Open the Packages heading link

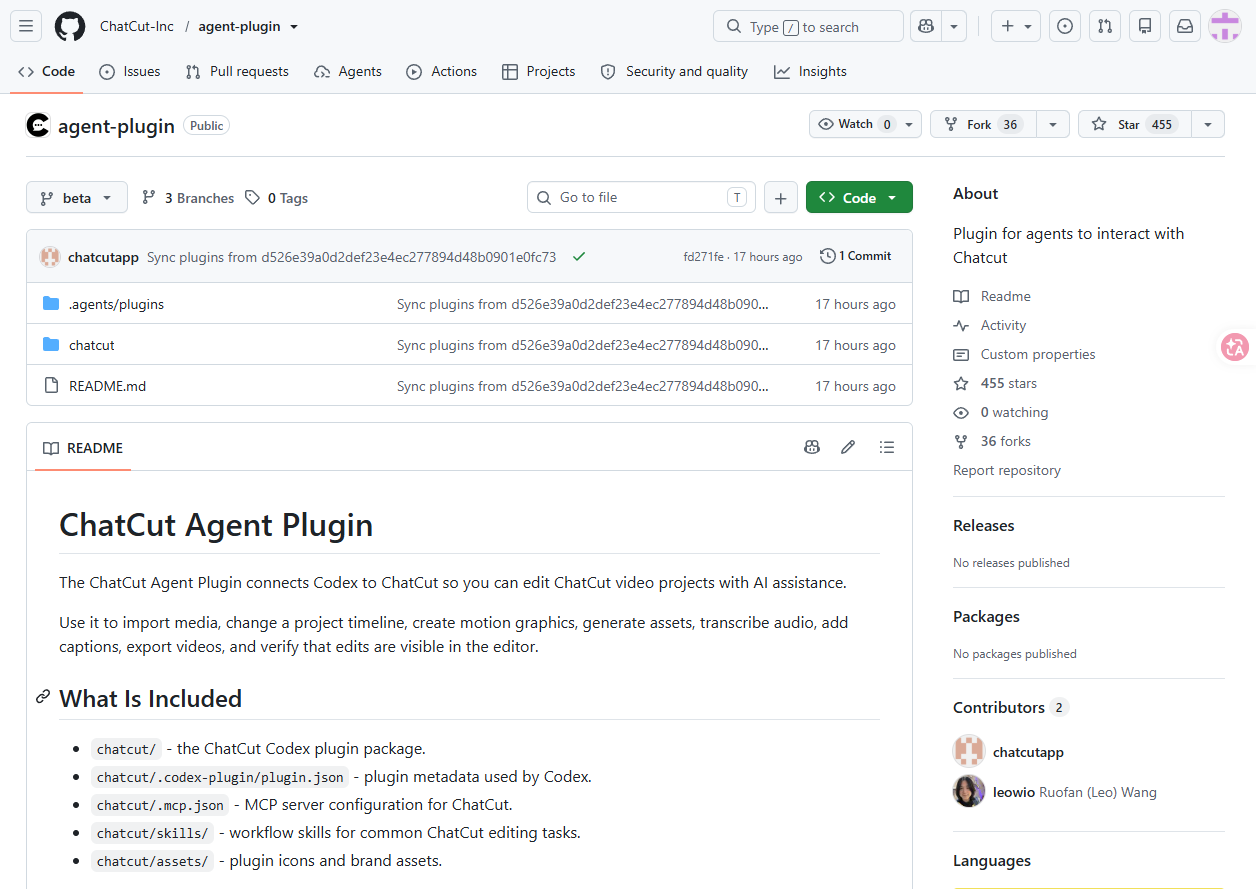point(986,616)
